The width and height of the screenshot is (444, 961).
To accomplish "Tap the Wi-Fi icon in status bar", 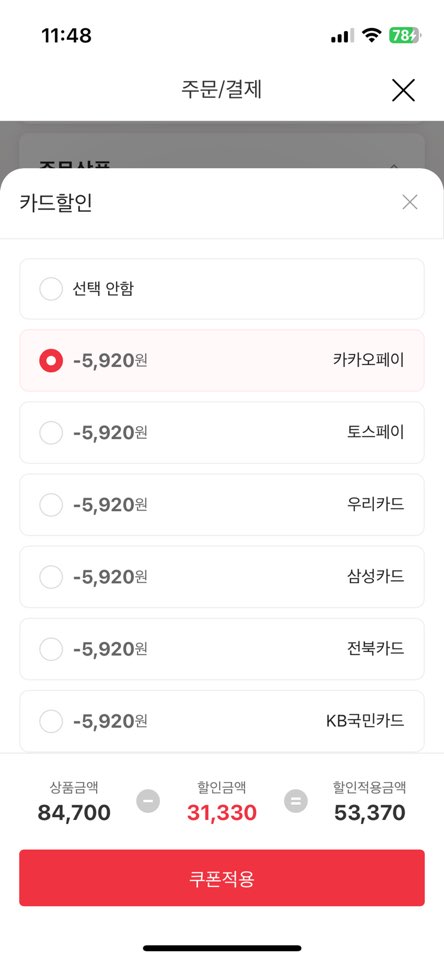I will tap(371, 36).
